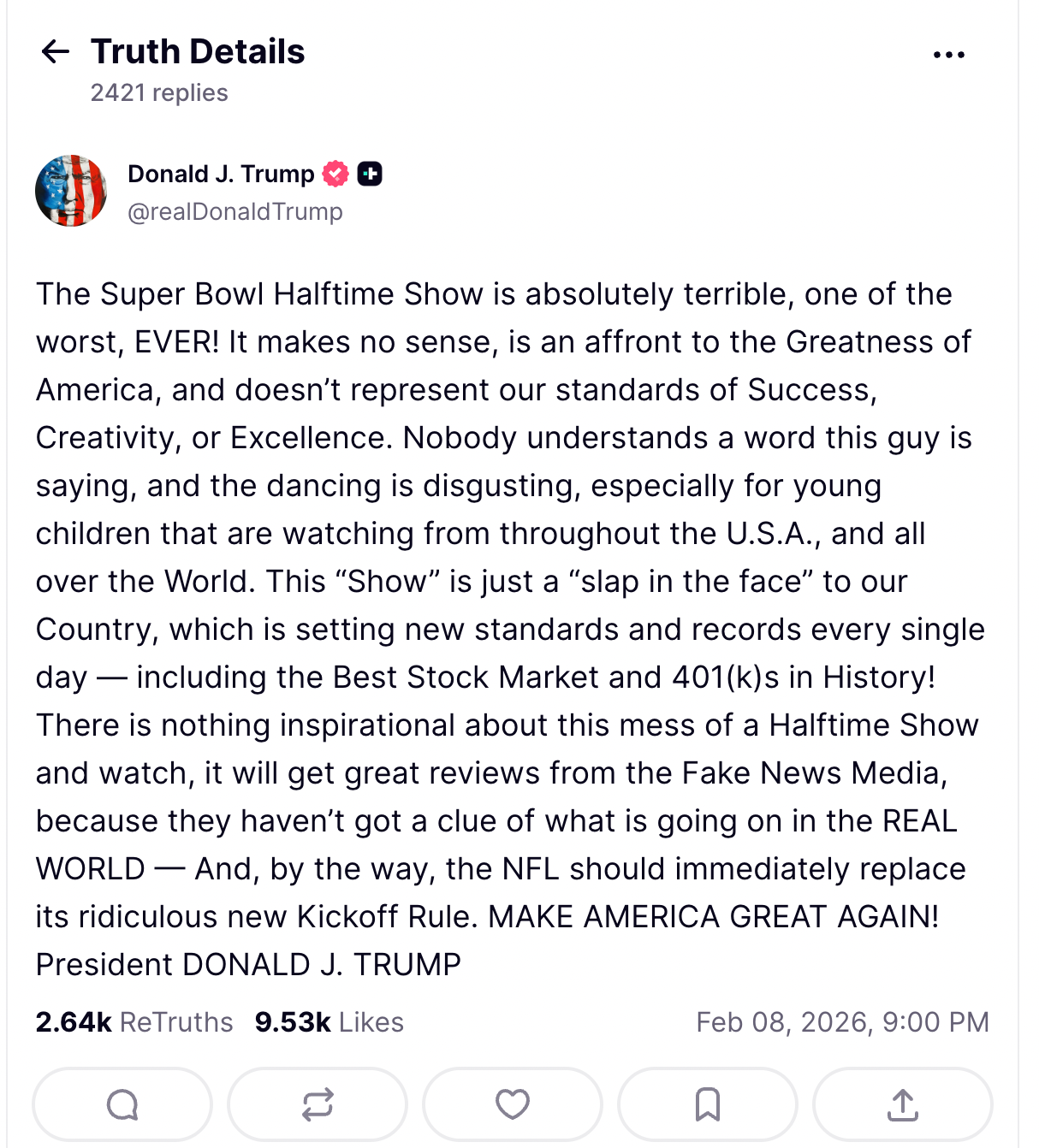Reply to Trump's post using the comment icon
Viewport: 1039px width, 1148px height.
point(121,1104)
